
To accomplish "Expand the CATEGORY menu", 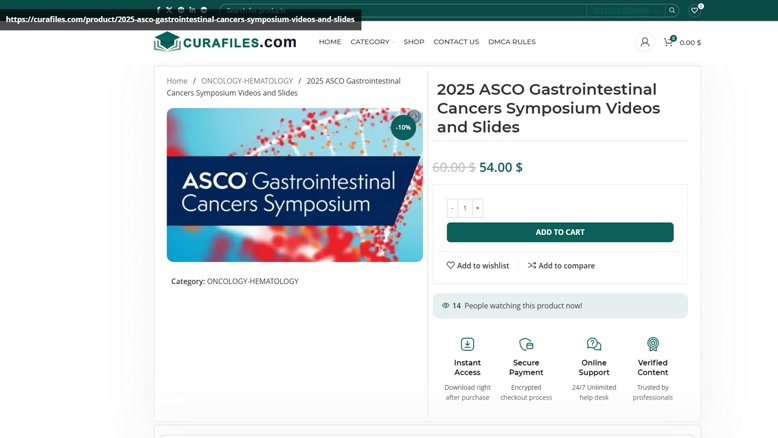I will point(372,42).
